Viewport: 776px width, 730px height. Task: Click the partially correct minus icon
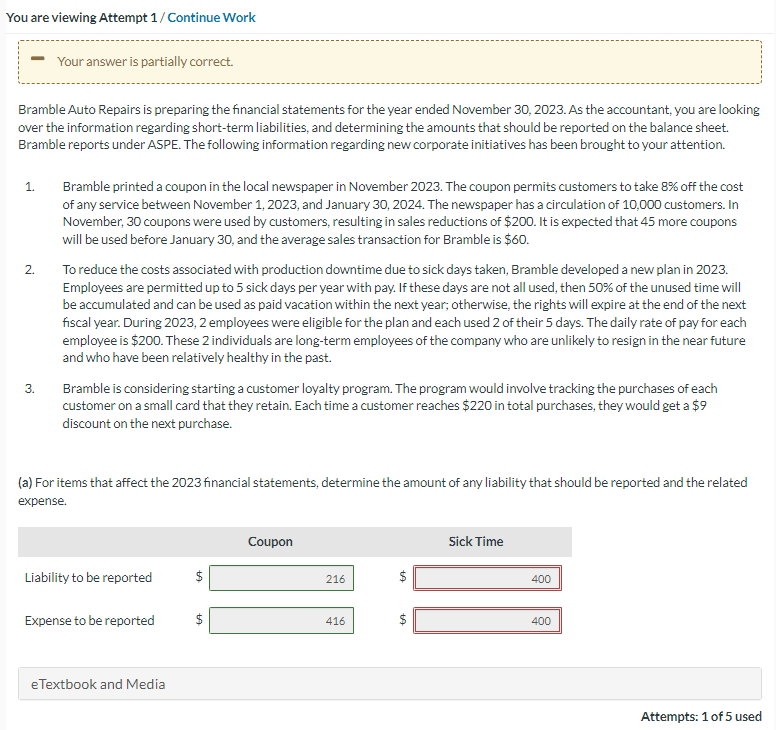click(38, 59)
